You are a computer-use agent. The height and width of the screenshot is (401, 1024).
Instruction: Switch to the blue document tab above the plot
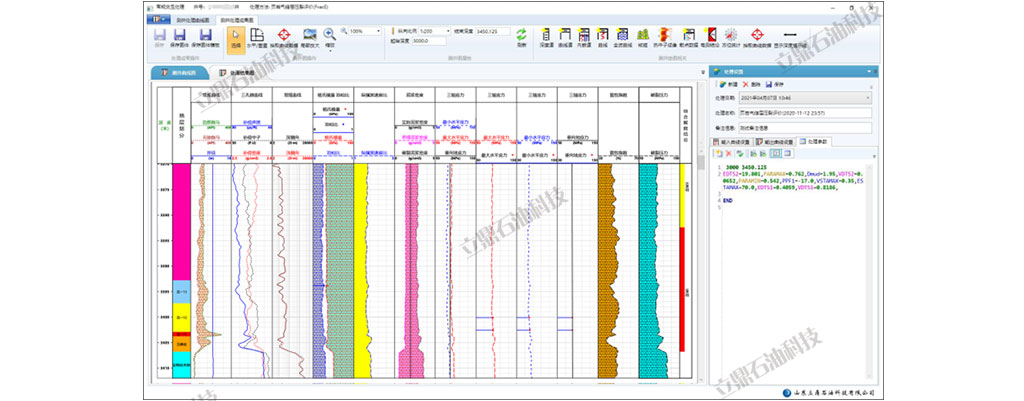[x=180, y=72]
